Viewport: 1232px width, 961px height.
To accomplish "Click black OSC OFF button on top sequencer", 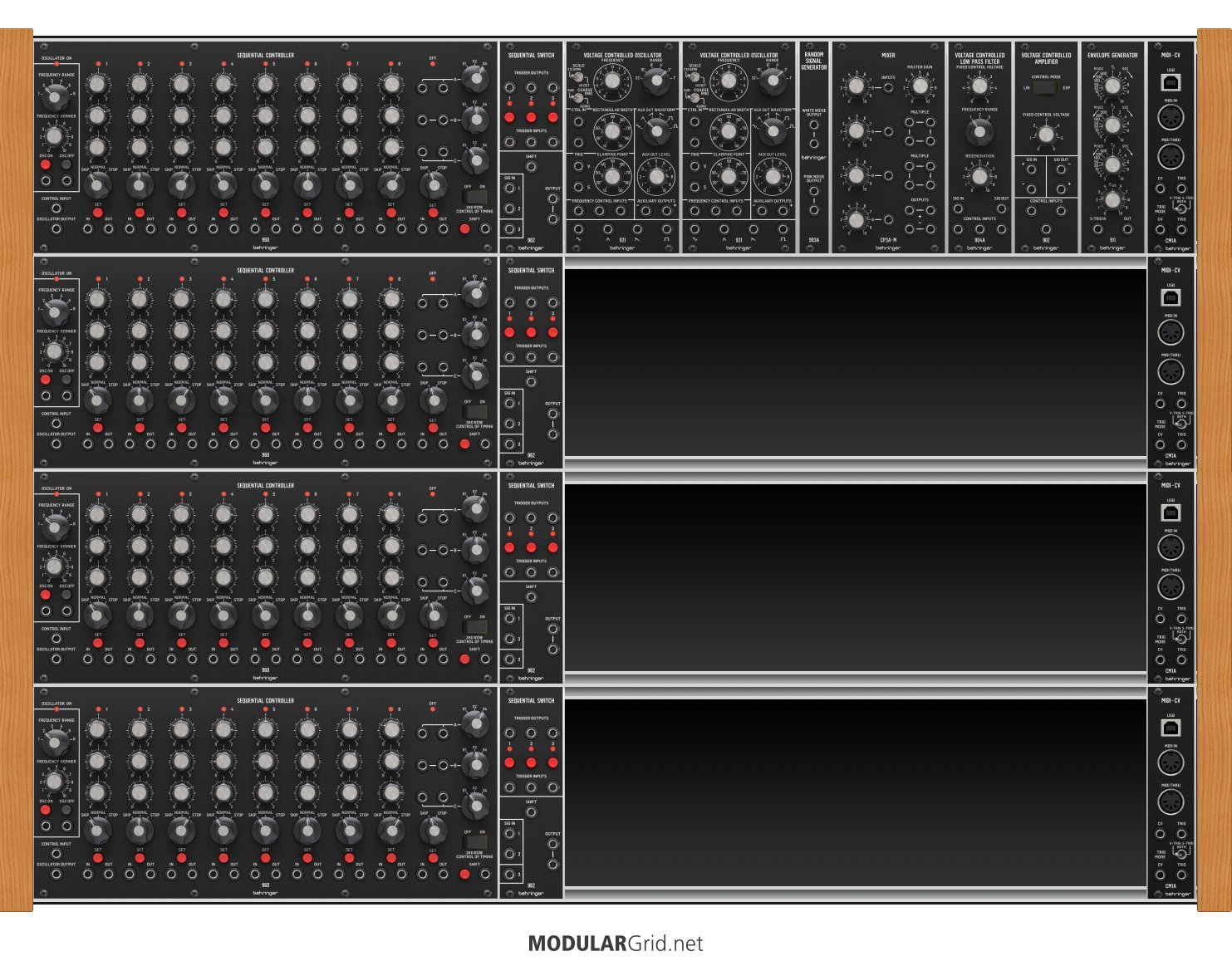I will coord(66,164).
